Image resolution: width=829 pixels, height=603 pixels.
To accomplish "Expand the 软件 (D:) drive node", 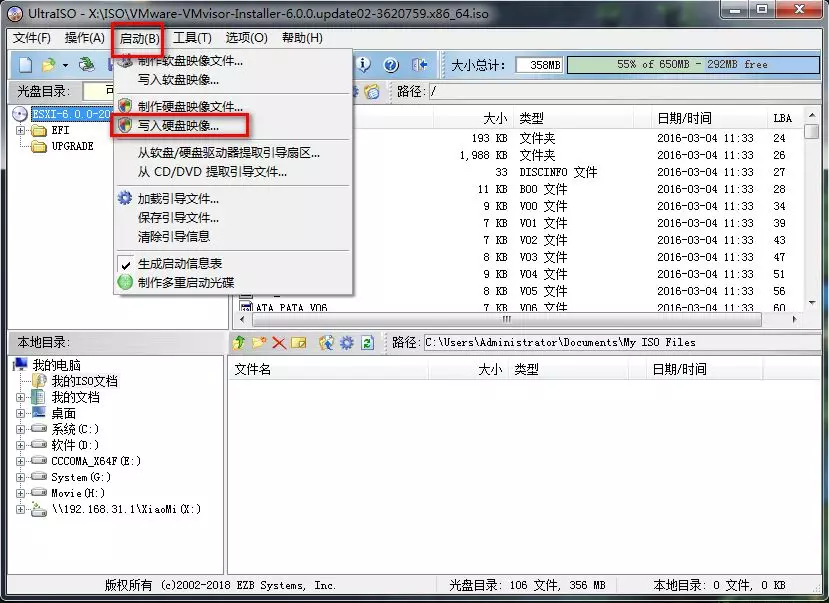I will coord(20,445).
